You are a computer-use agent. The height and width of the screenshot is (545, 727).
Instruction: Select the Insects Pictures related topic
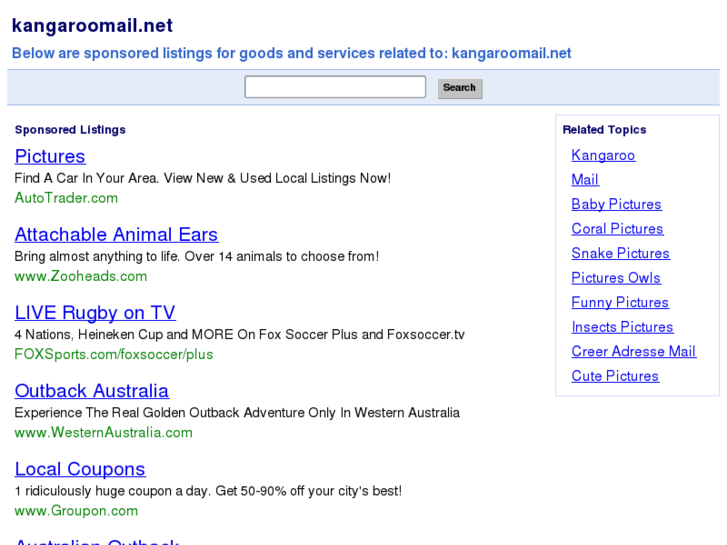click(622, 327)
